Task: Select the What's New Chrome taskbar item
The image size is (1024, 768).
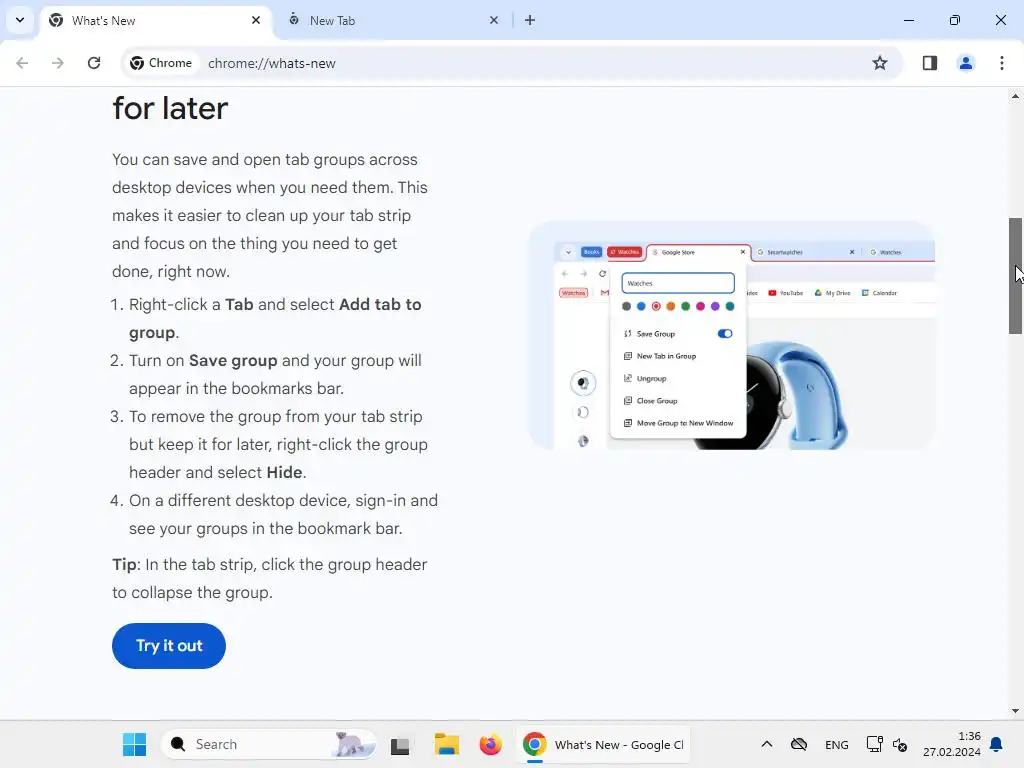Action: (x=603, y=744)
